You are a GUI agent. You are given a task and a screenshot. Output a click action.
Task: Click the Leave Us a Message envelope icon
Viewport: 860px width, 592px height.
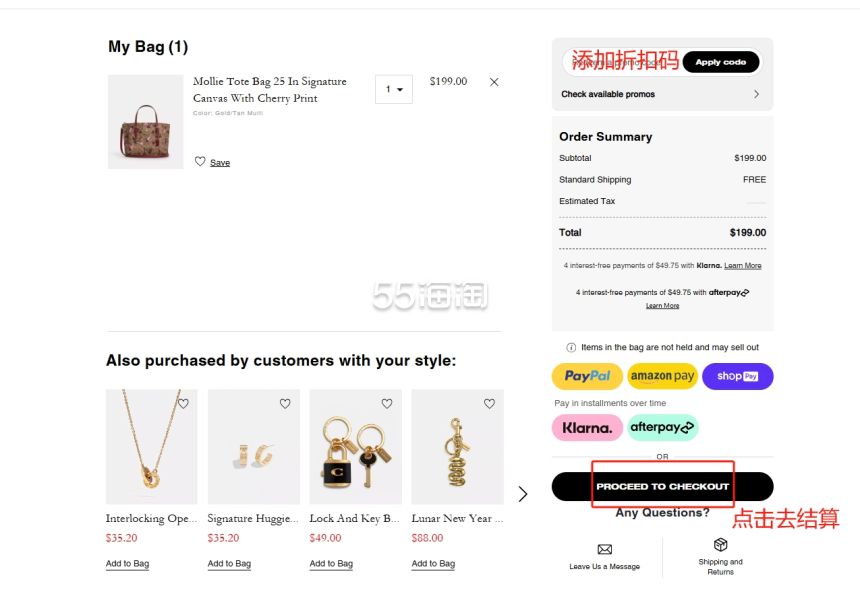click(604, 549)
